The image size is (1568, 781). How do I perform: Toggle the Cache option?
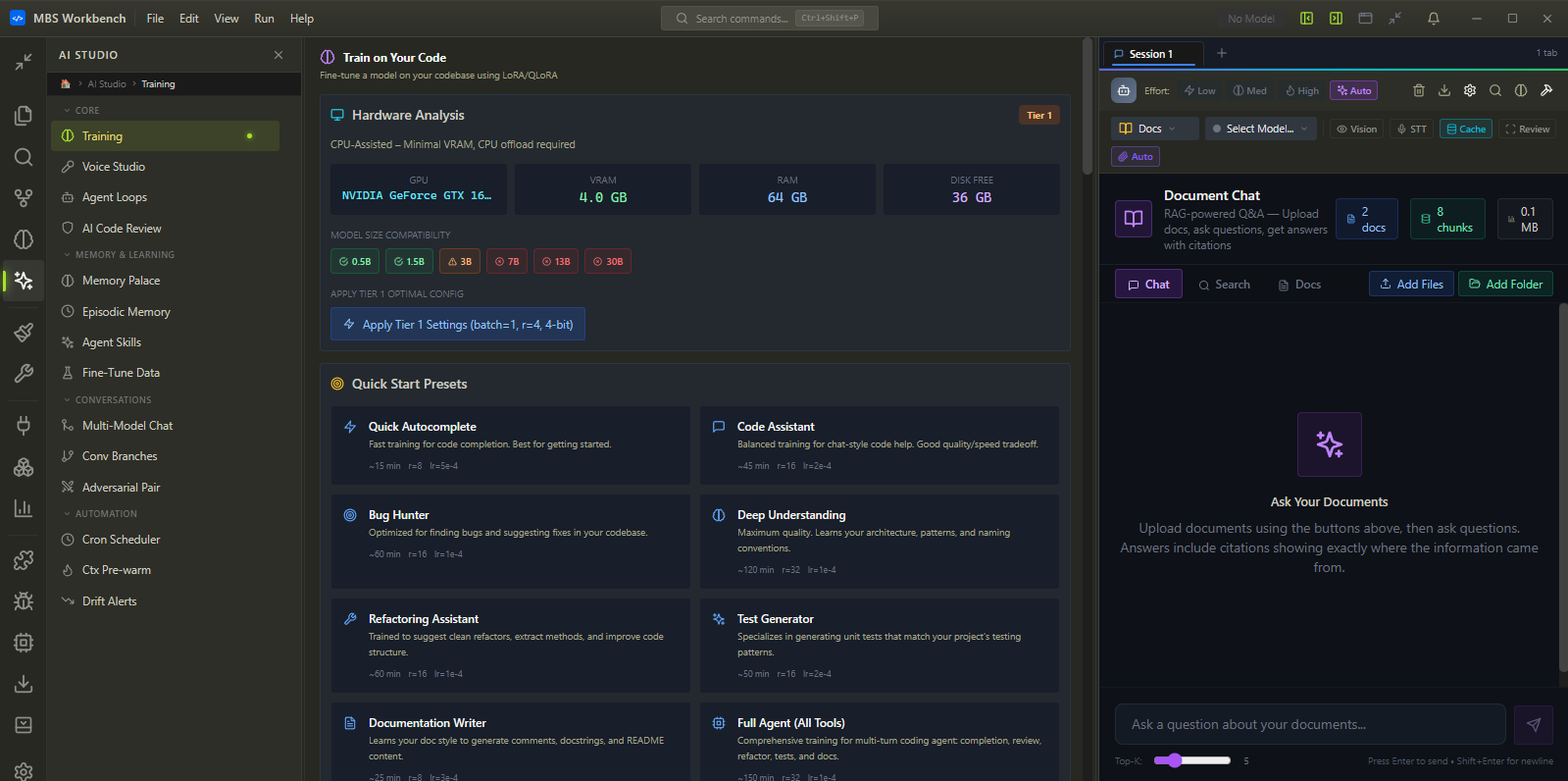[x=1466, y=129]
